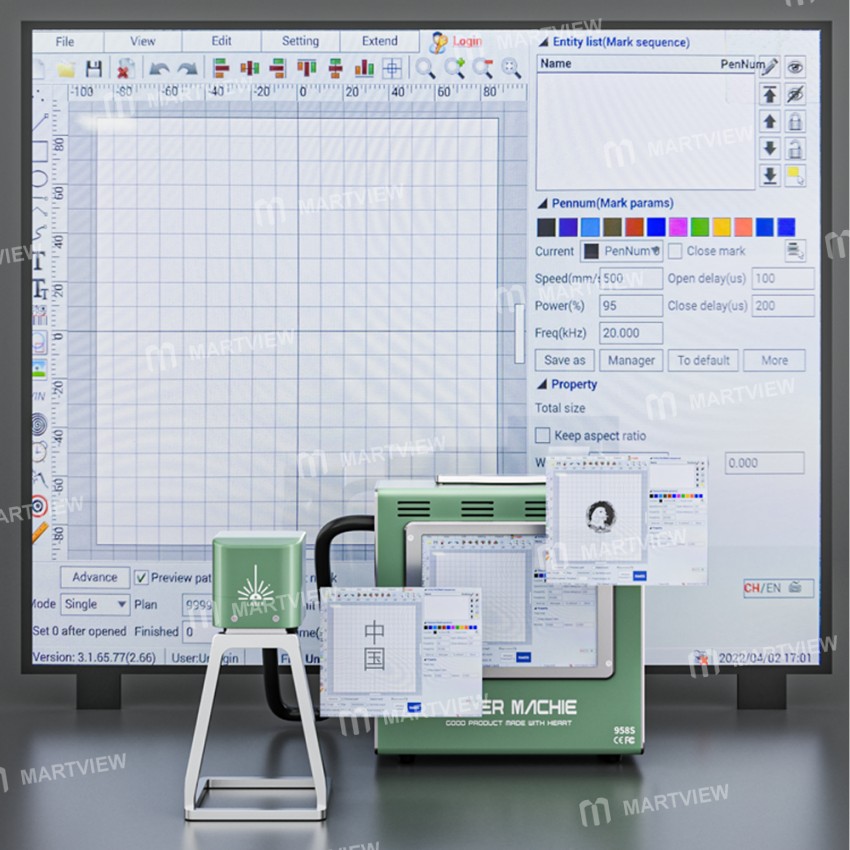Zoom in using the plus magnifier

454,68
